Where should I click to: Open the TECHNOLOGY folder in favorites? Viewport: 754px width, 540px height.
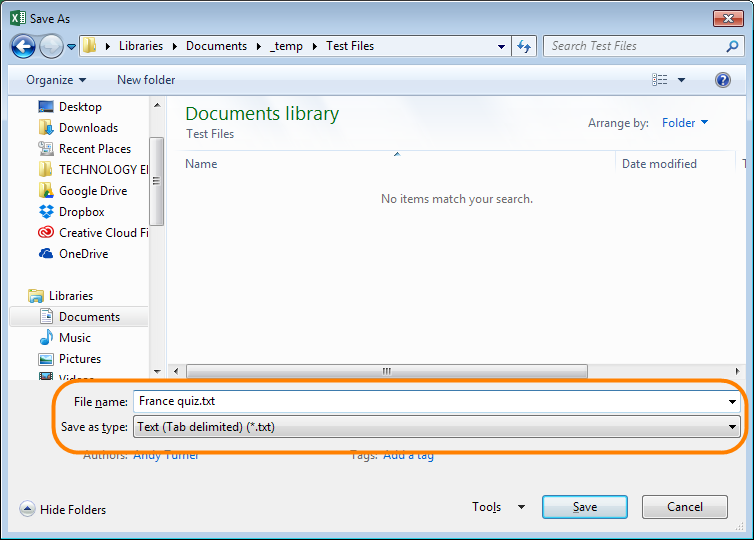tap(103, 170)
